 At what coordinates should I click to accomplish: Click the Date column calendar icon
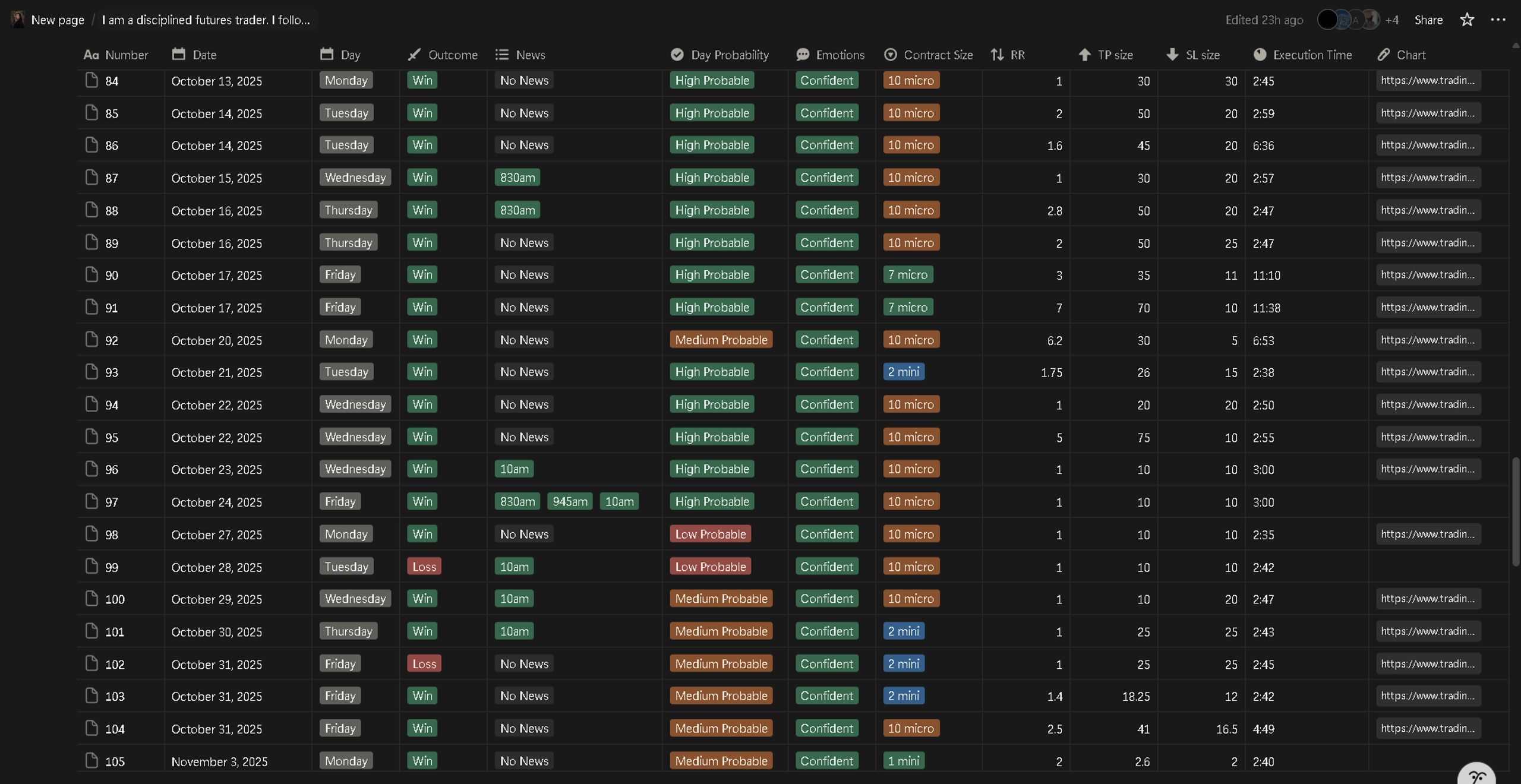[178, 54]
